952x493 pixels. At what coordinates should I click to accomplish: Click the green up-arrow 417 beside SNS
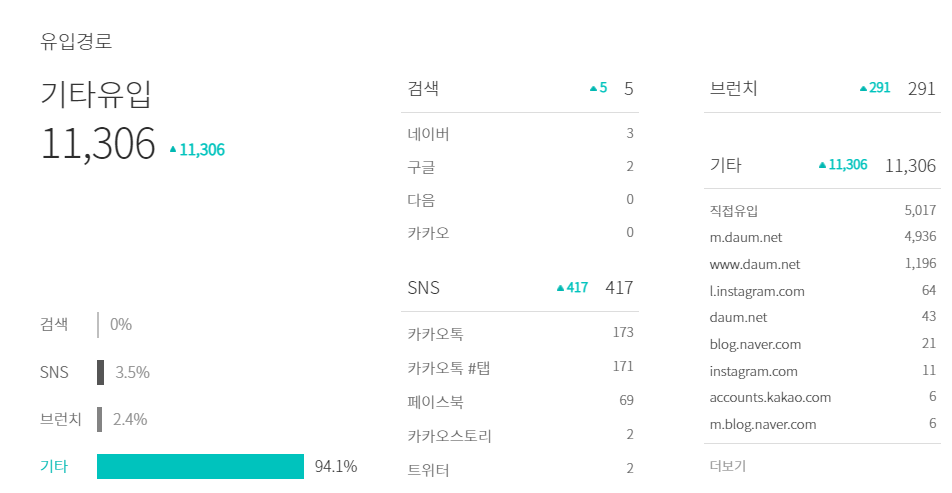coord(573,288)
